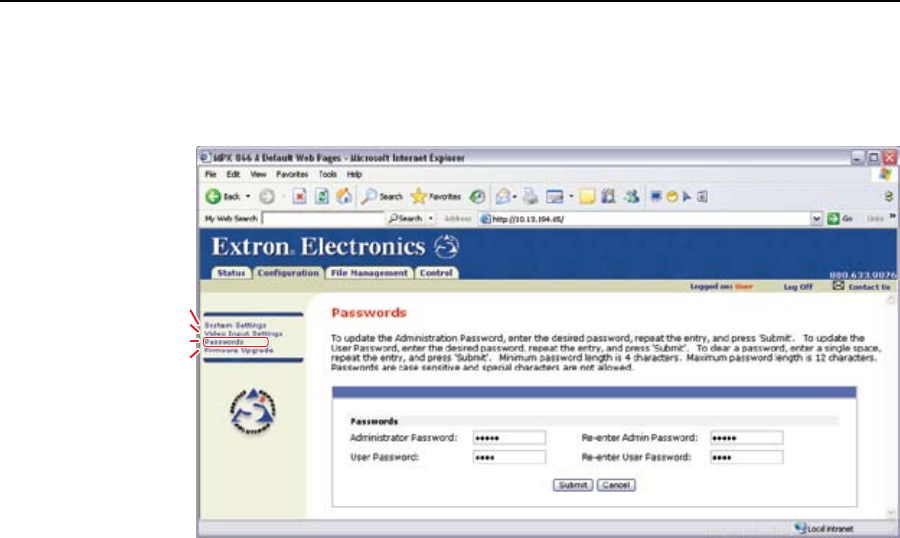Switch to the File Management tab
900x538 pixels.
pos(369,273)
